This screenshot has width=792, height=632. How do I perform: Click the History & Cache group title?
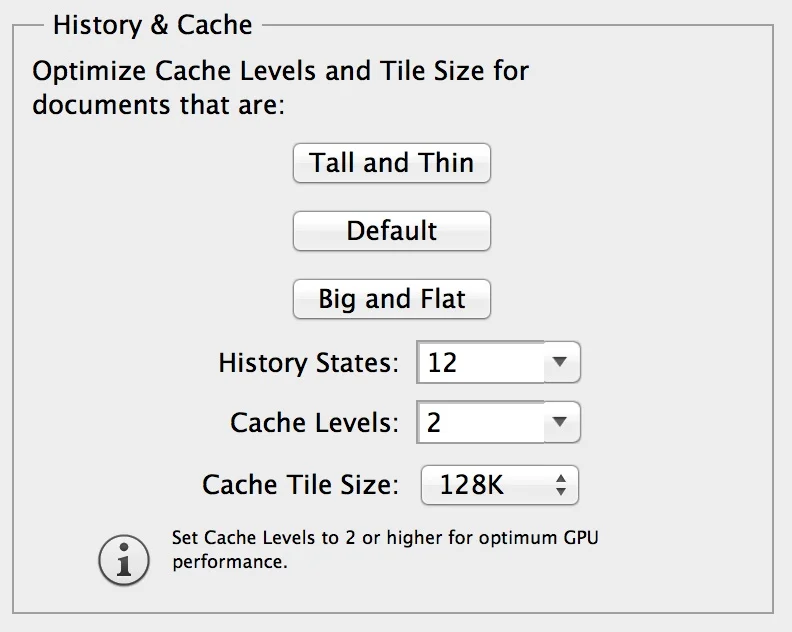pyautogui.click(x=152, y=24)
